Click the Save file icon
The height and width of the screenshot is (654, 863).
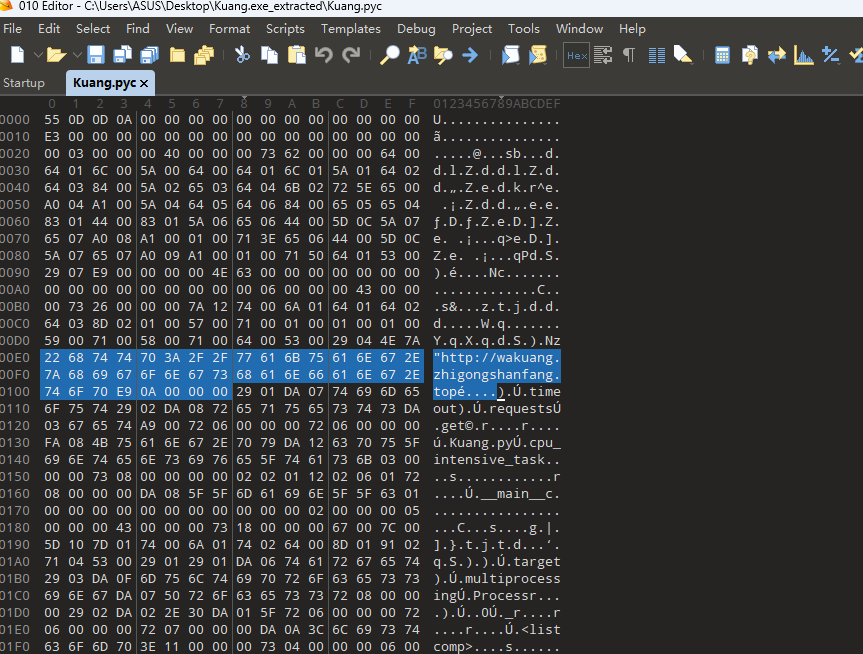[x=97, y=55]
